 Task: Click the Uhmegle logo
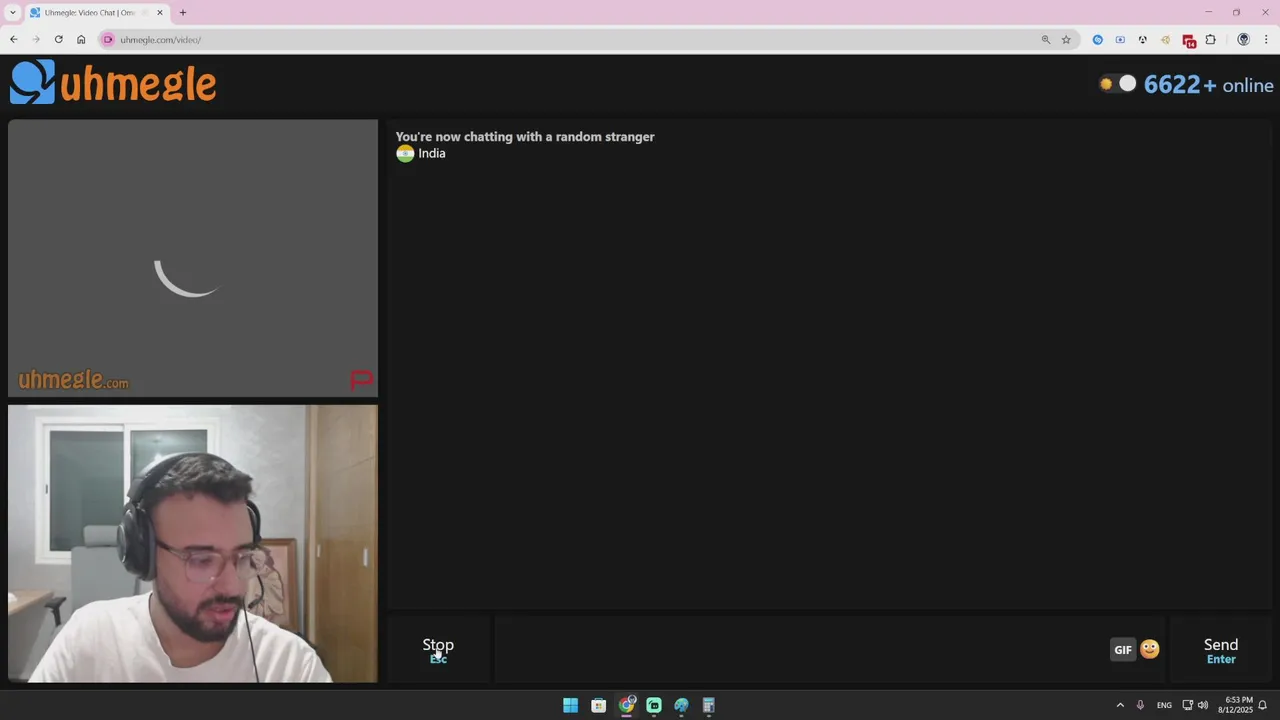[x=113, y=83]
